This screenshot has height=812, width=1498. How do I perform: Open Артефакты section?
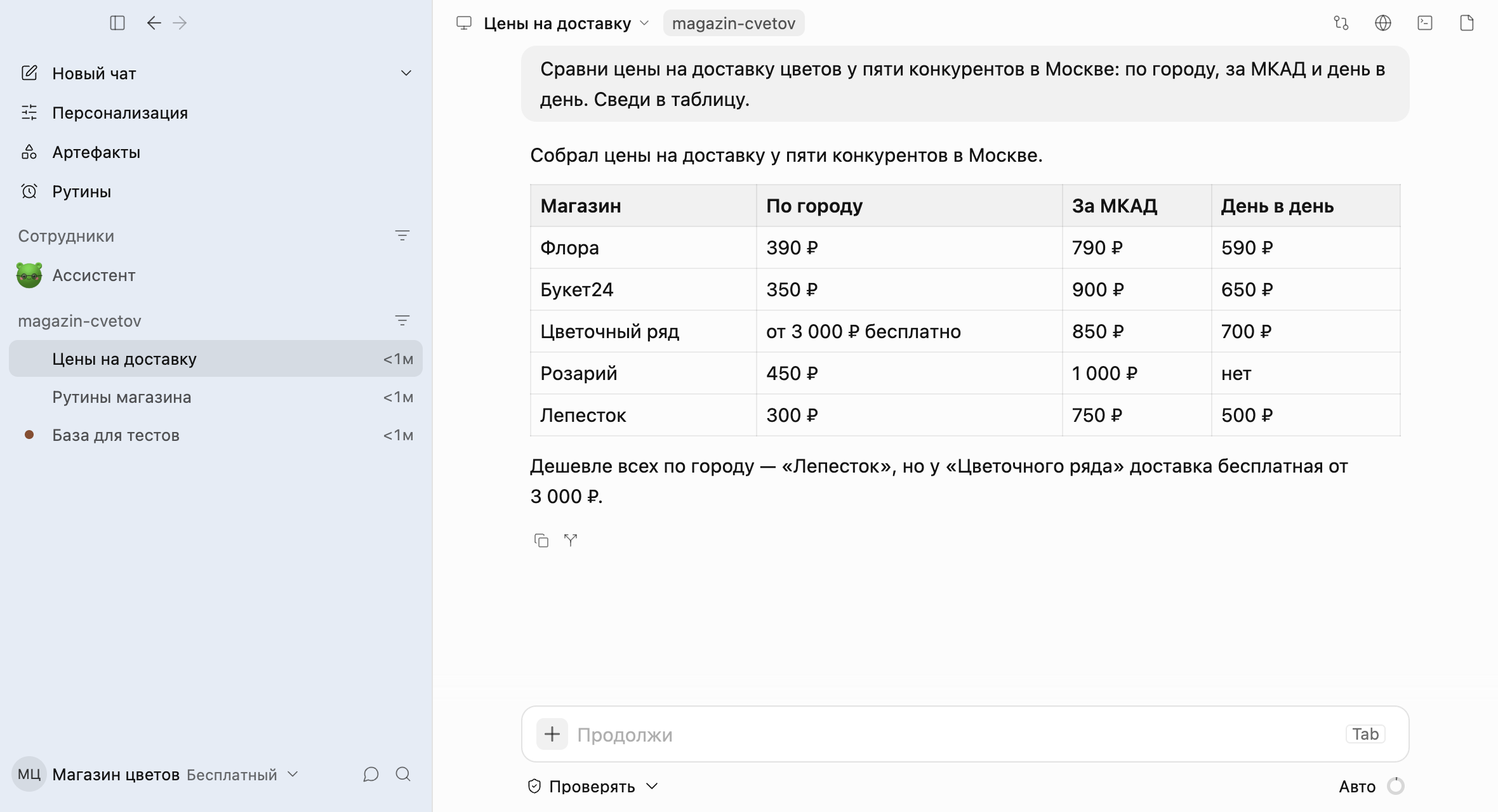click(216, 152)
